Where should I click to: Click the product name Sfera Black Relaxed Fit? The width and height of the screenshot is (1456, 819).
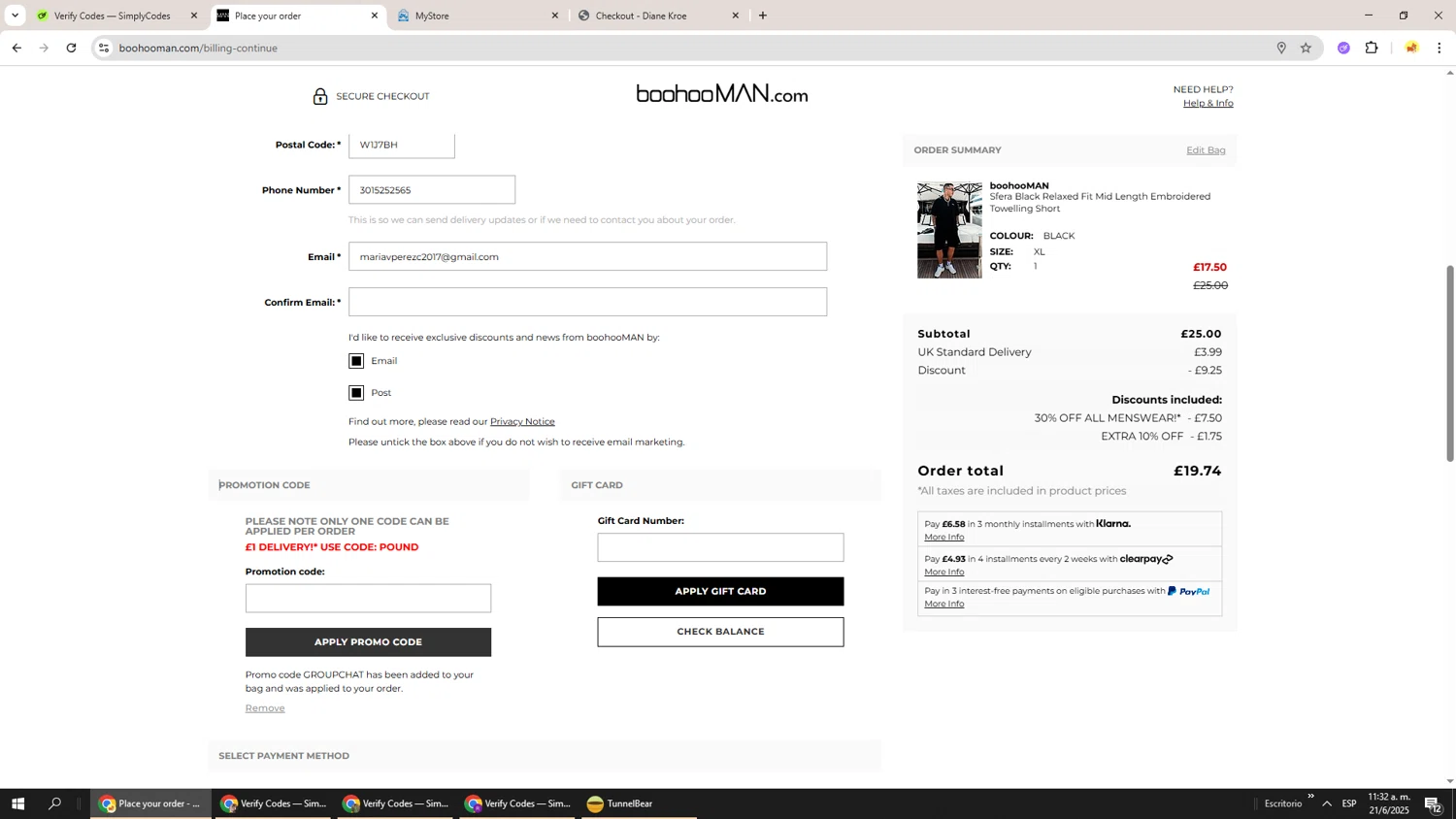point(1100,202)
